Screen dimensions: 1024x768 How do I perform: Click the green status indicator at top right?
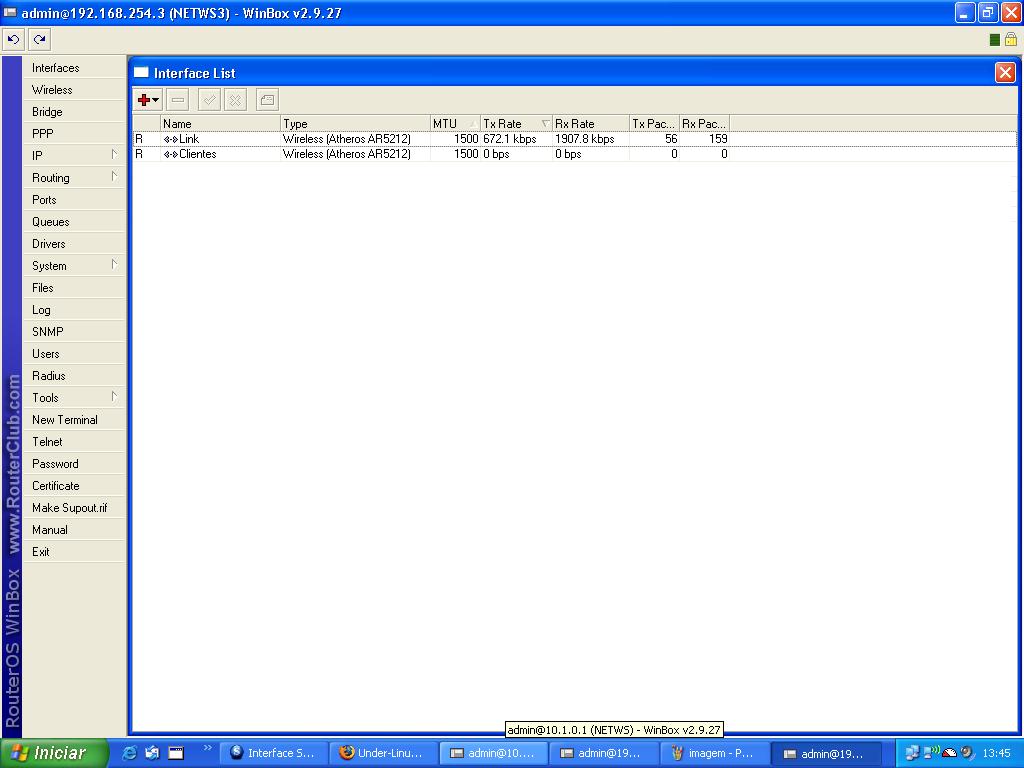(x=995, y=40)
